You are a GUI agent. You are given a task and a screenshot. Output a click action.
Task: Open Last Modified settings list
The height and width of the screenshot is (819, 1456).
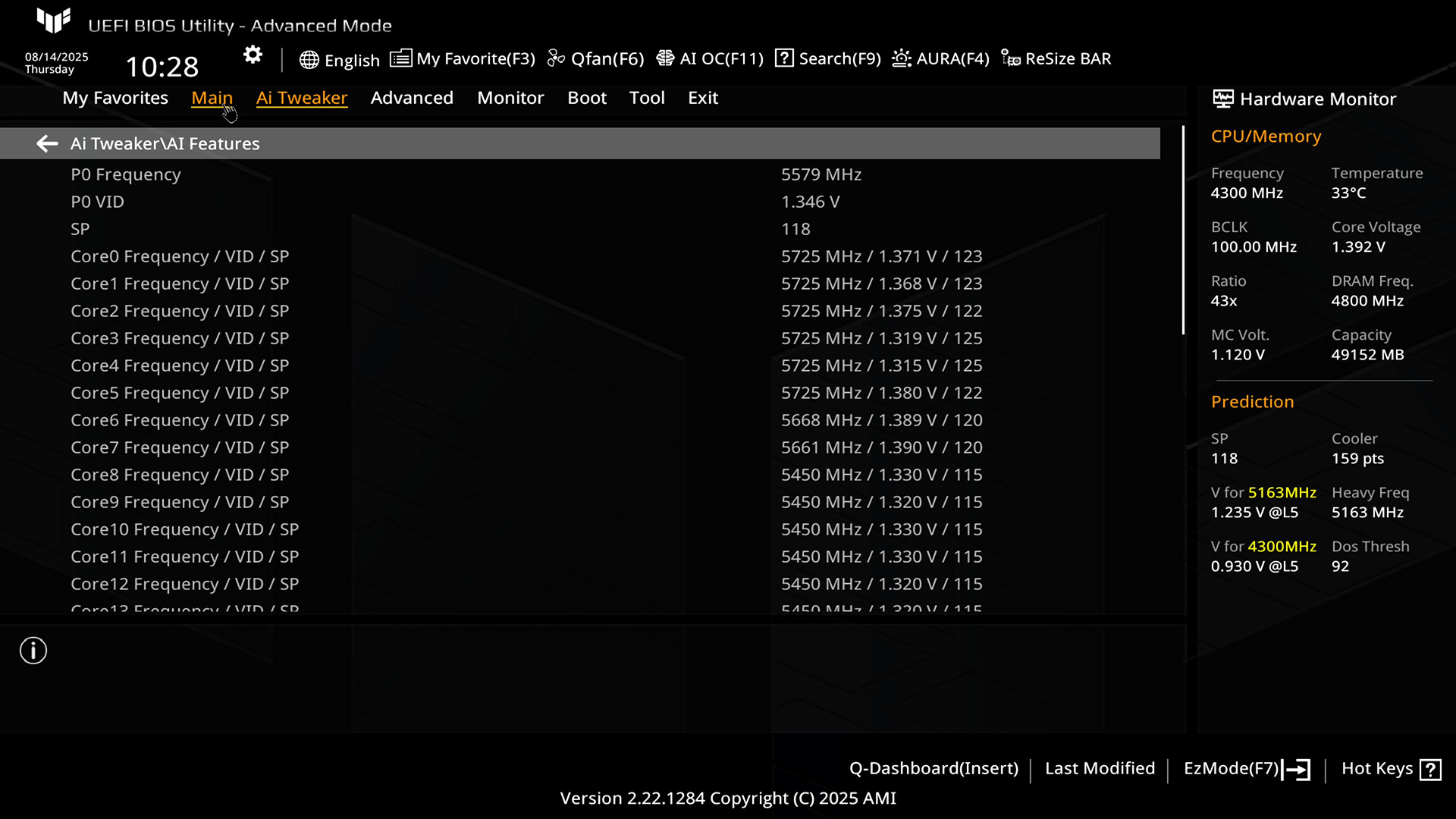[x=1100, y=768]
